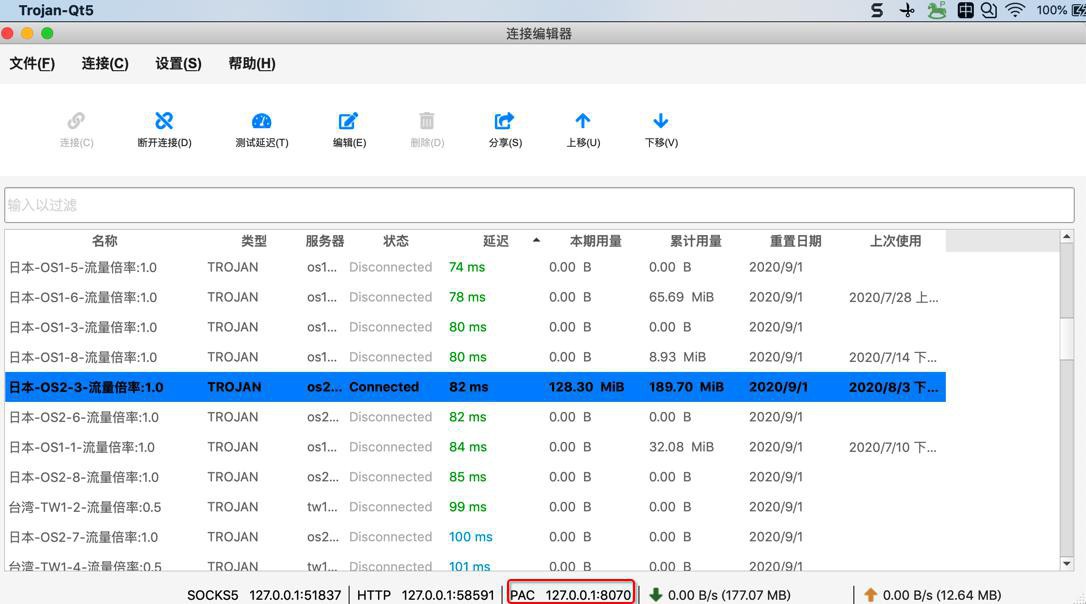The height and width of the screenshot is (604, 1086).
Task: Click the 上次使用 column header
Action: point(896,241)
